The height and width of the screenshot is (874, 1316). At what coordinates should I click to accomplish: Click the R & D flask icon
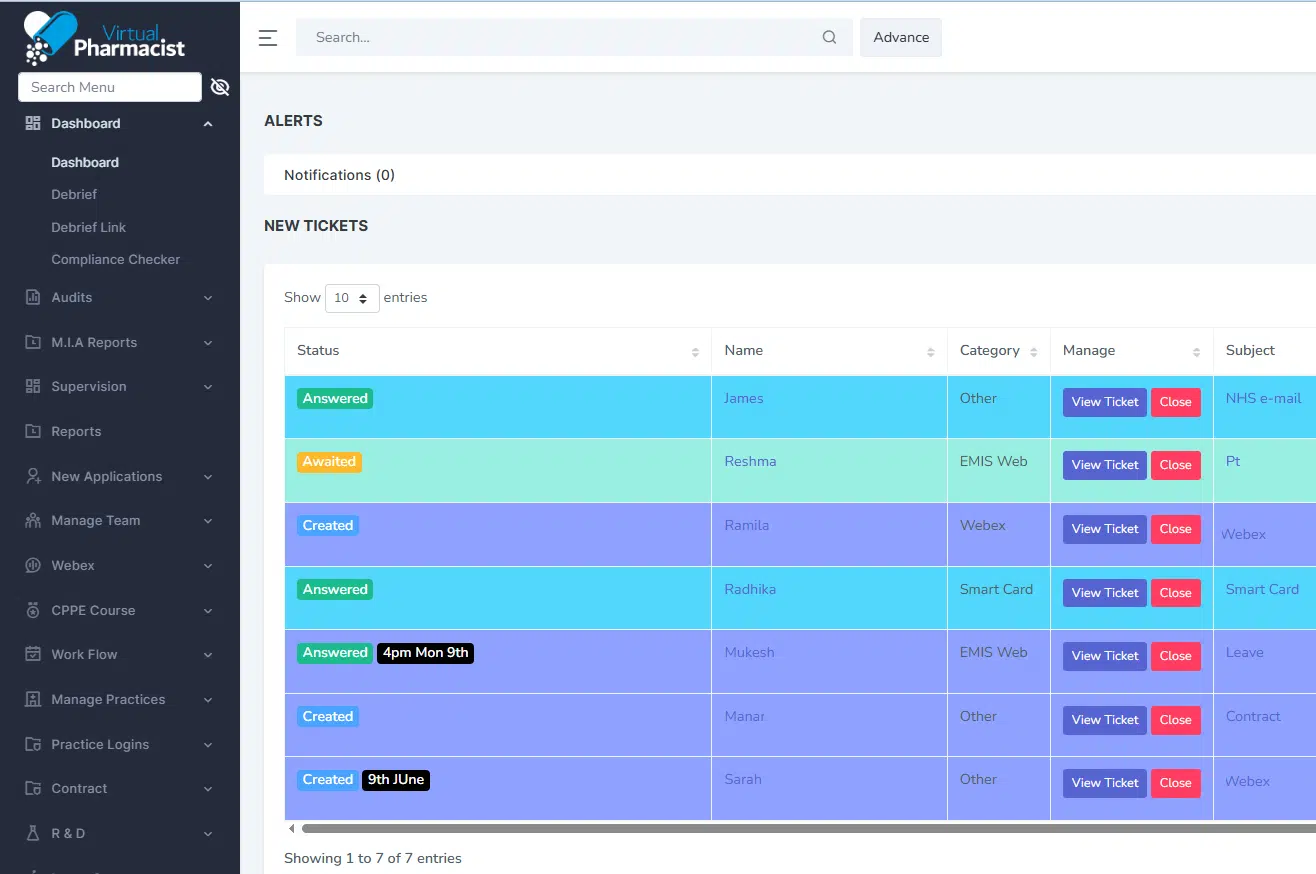33,833
